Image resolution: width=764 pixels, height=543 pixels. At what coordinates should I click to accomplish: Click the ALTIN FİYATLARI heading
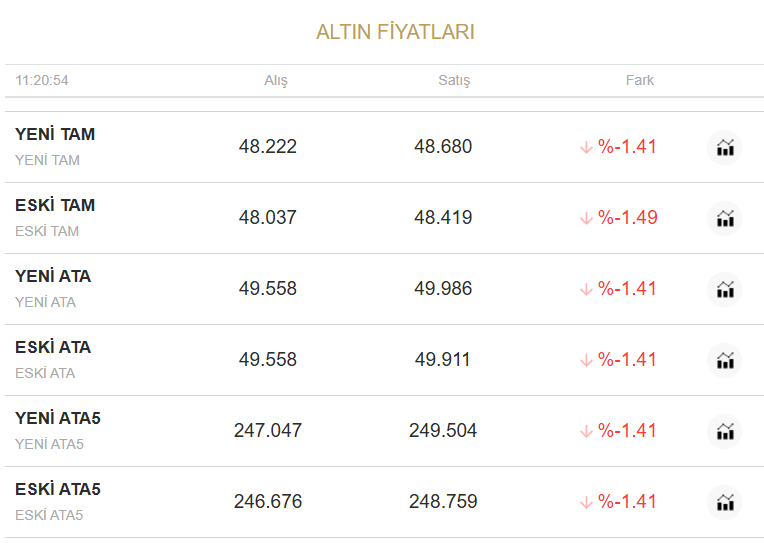pyautogui.click(x=395, y=32)
